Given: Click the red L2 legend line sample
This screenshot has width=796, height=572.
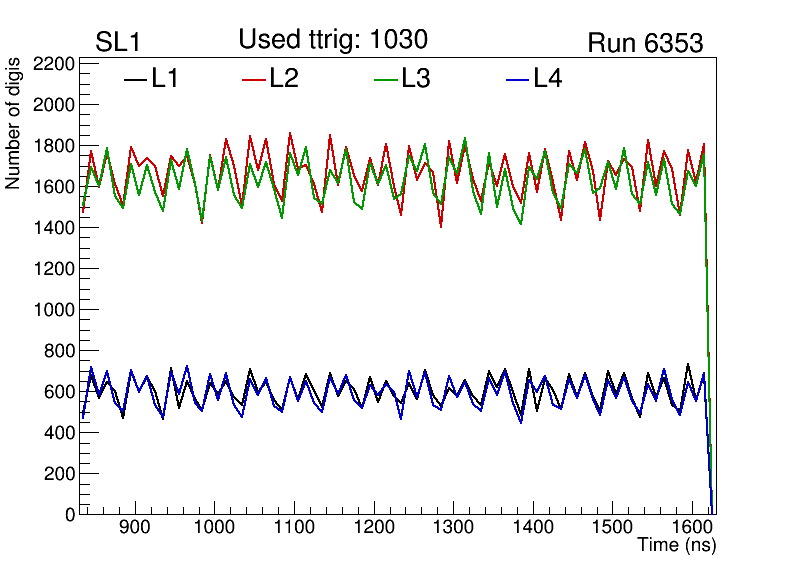Looking at the screenshot, I should click(x=255, y=80).
